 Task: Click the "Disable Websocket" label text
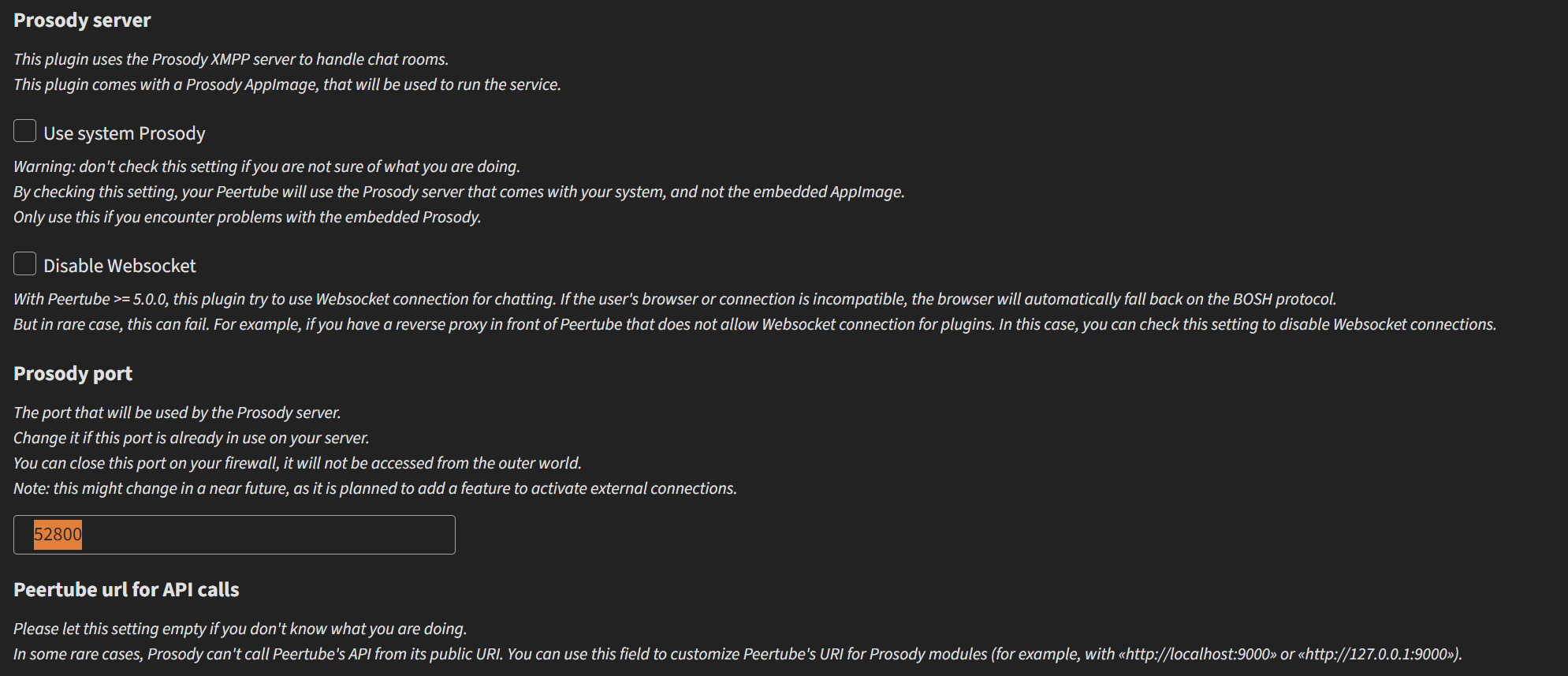pyautogui.click(x=120, y=266)
